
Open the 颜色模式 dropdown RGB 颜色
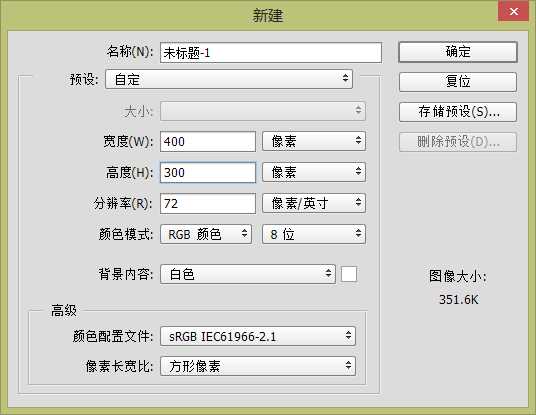tap(206, 234)
